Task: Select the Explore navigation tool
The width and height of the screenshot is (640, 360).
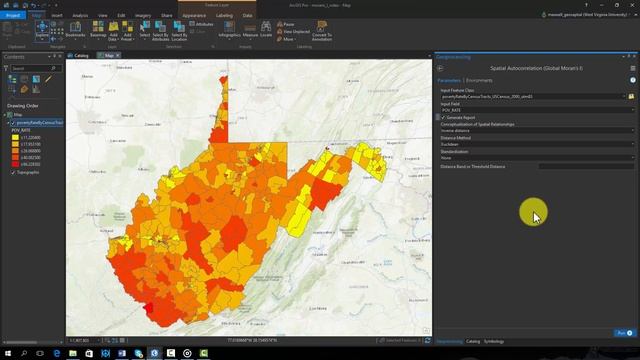Action: tap(42, 30)
